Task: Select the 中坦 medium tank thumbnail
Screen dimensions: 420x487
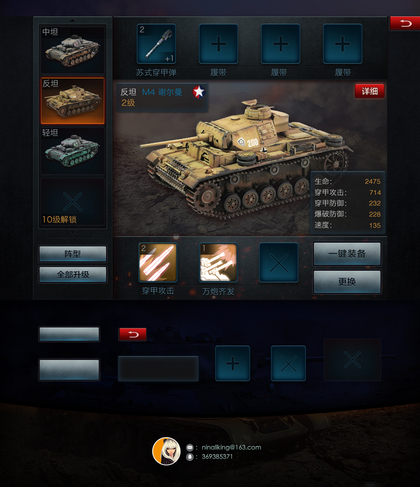Action: (x=73, y=49)
